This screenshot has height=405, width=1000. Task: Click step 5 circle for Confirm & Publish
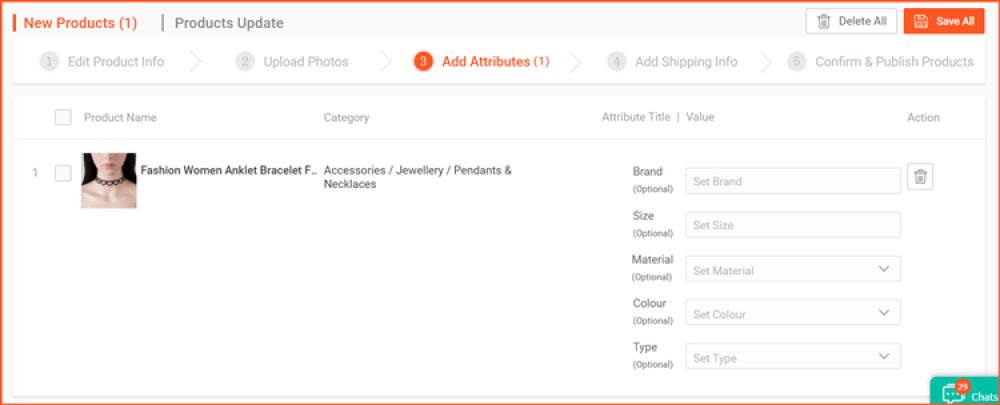coord(797,62)
